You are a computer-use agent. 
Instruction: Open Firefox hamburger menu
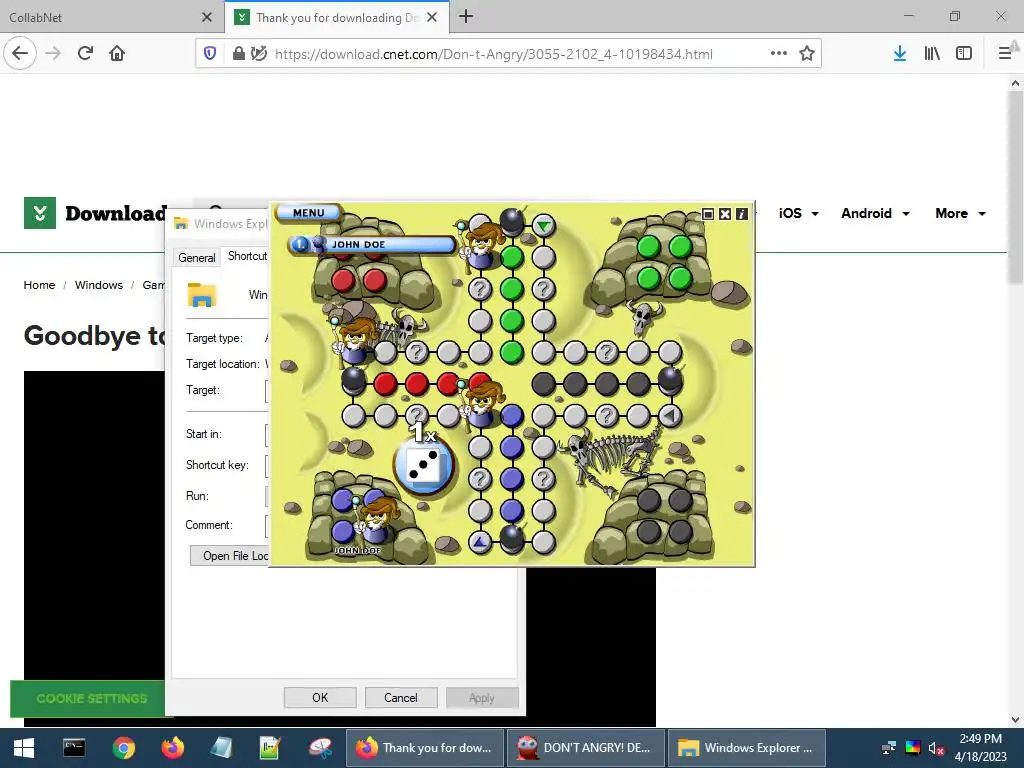[1005, 54]
